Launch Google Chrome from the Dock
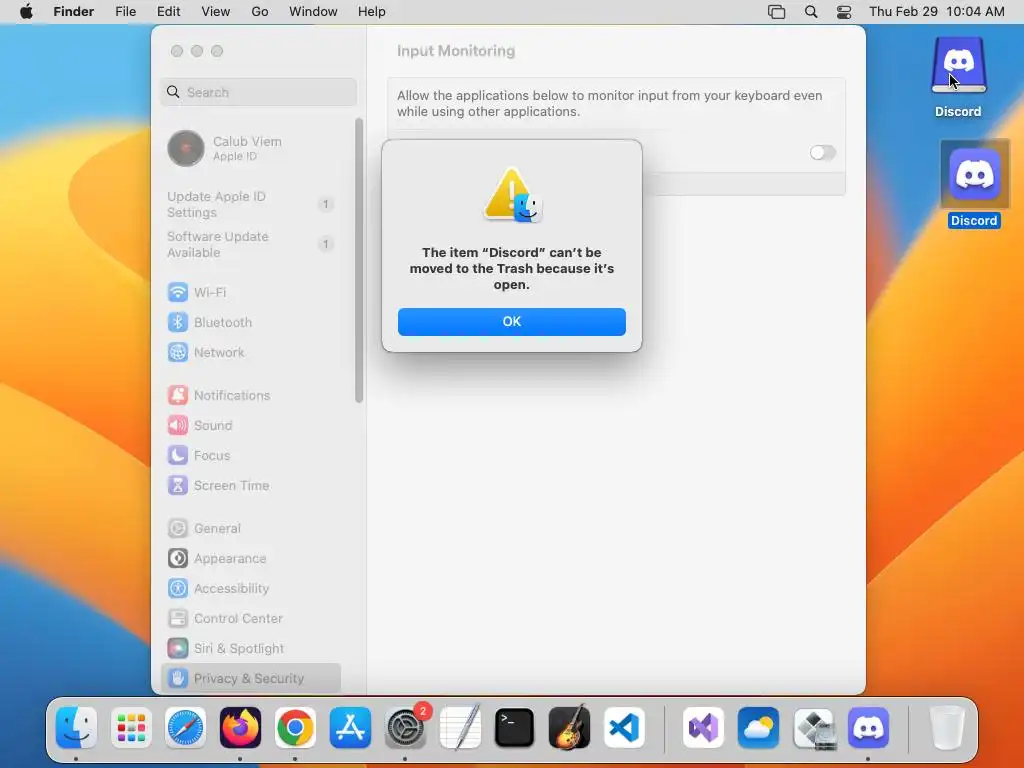1024x768 pixels. pos(295,727)
